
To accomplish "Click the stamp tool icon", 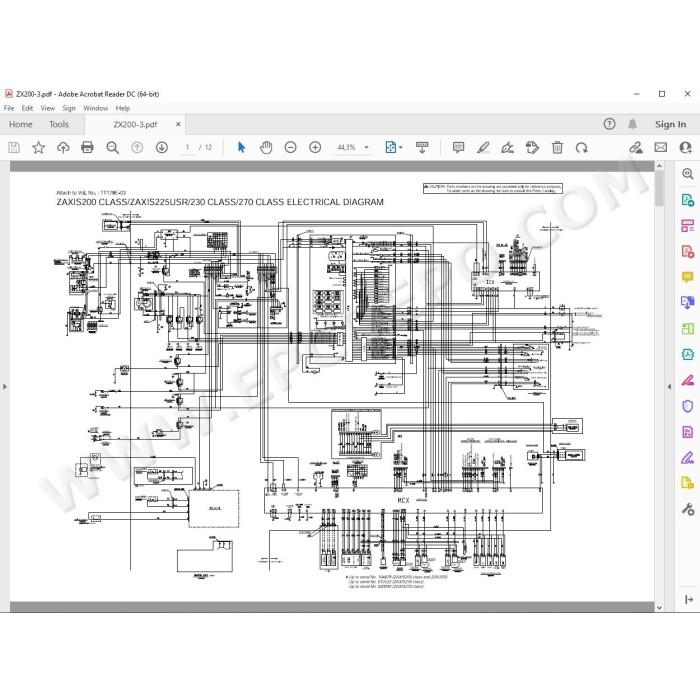I will (x=532, y=147).
